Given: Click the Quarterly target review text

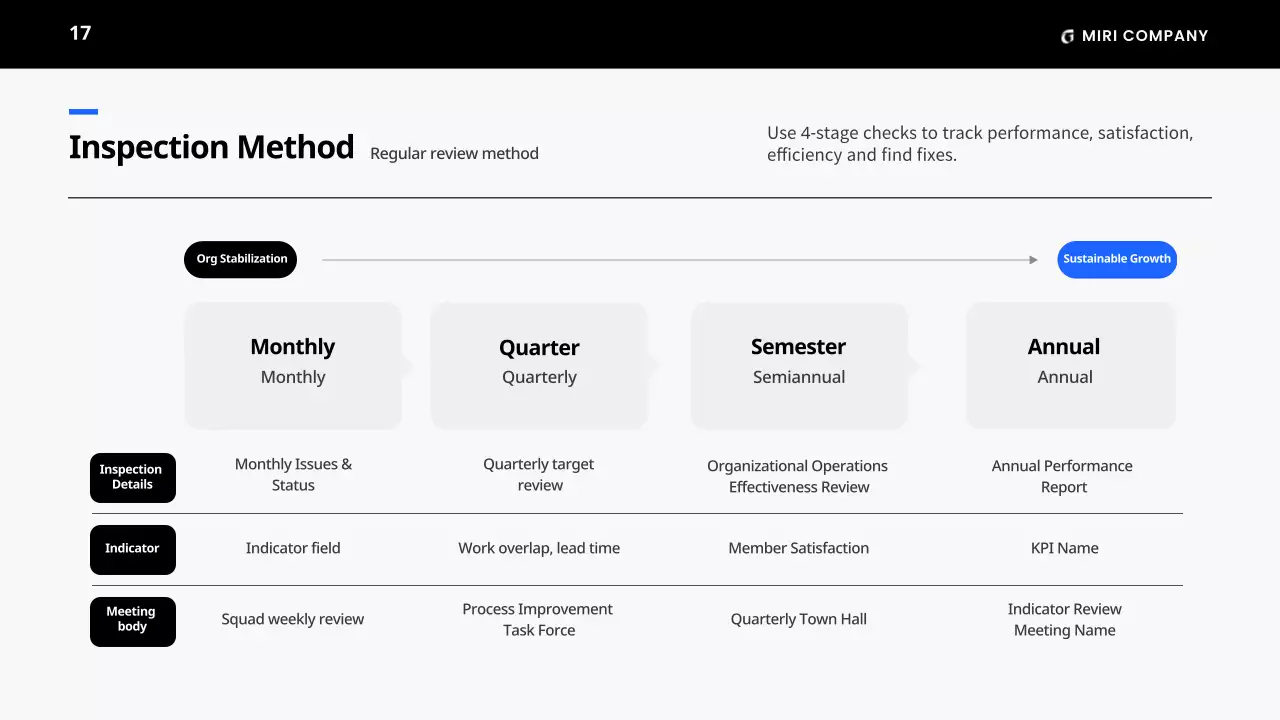Looking at the screenshot, I should pos(539,475).
